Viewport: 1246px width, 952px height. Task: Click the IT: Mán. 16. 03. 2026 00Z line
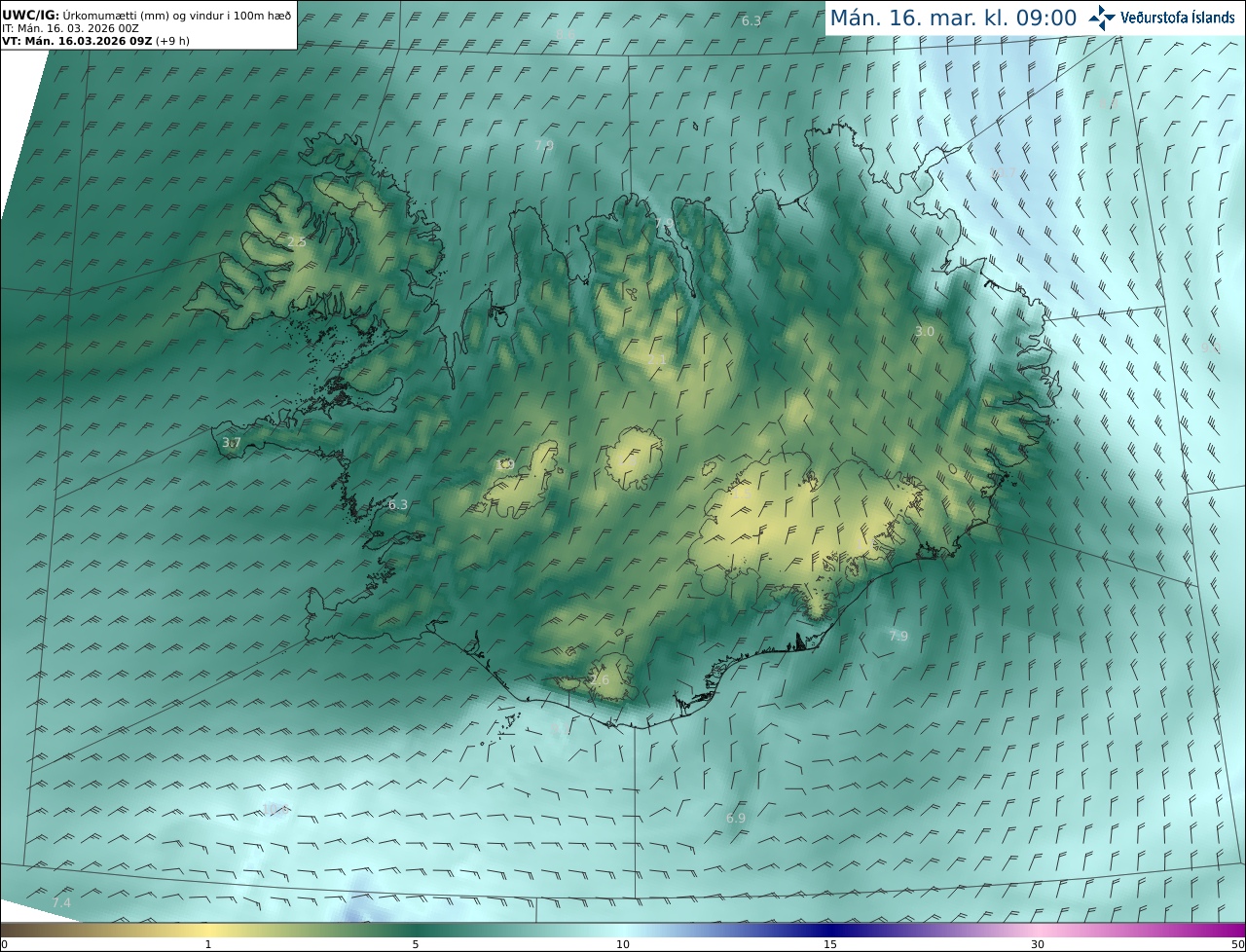click(x=70, y=28)
